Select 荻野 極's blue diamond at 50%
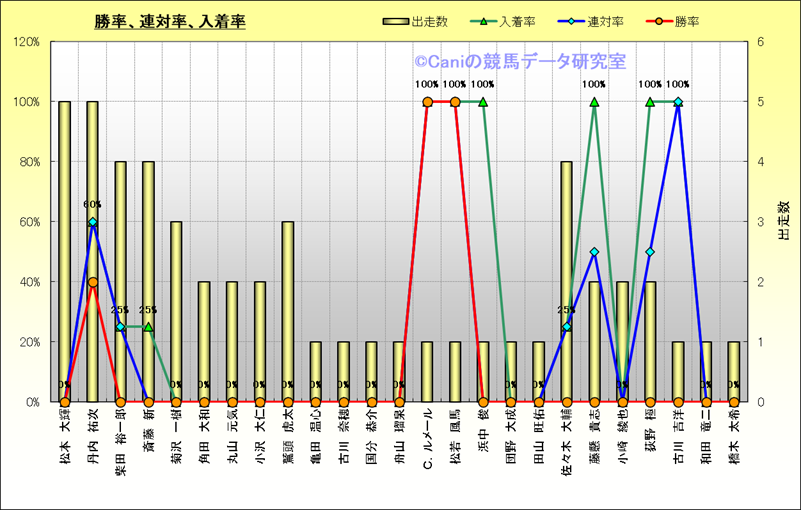801x510 pixels. point(650,252)
